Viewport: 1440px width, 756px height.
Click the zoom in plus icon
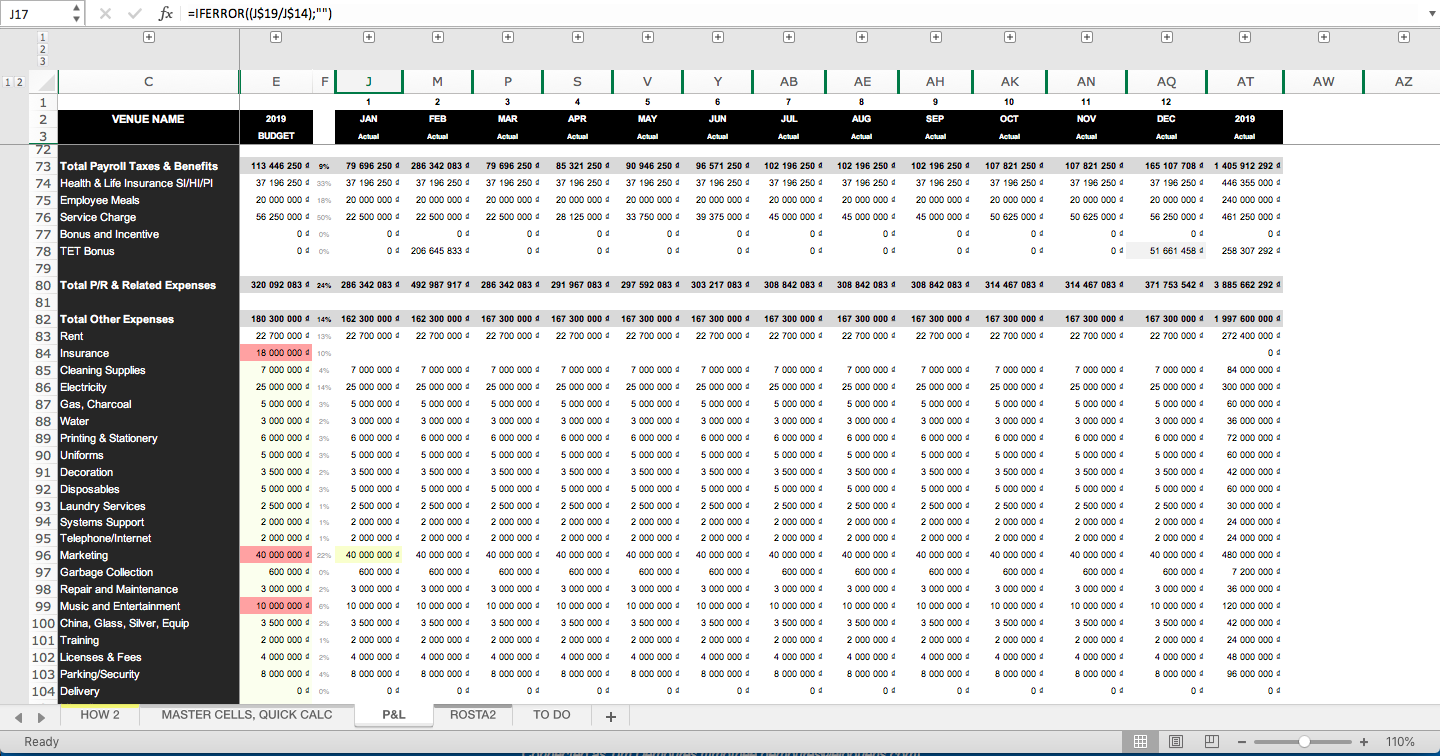1364,742
